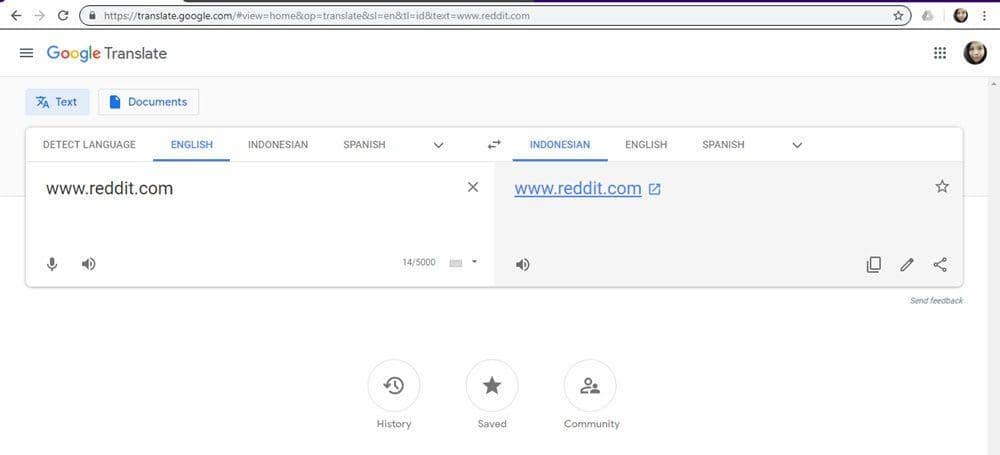This screenshot has height=455, width=1000.
Task: Bookmark this page using the address bar star
Action: coord(898,16)
